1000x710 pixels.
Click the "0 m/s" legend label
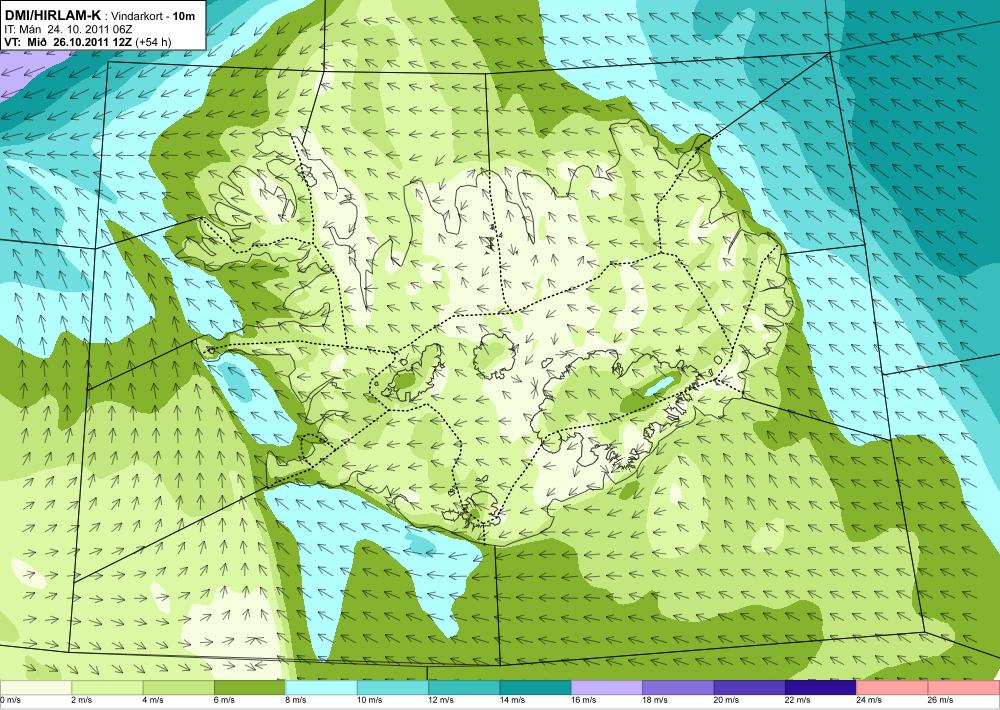11,700
